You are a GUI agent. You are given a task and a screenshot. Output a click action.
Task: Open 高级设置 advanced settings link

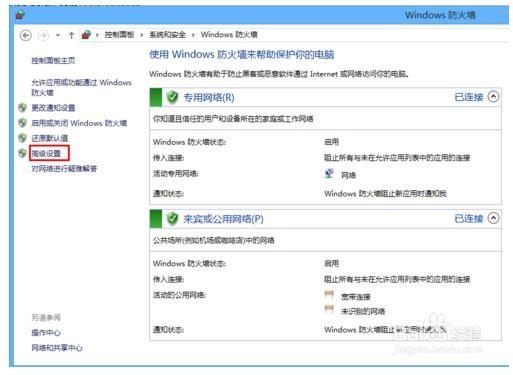coord(46,153)
